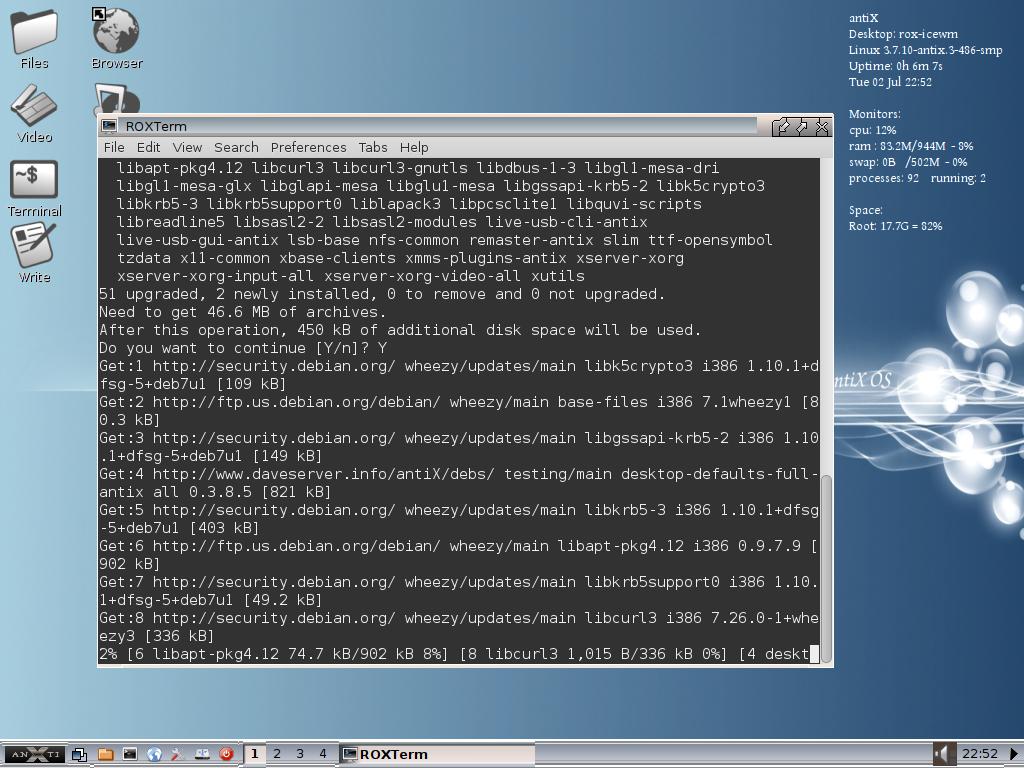The height and width of the screenshot is (768, 1024).
Task: Open the View menu in ROXTerm
Action: pyautogui.click(x=187, y=148)
